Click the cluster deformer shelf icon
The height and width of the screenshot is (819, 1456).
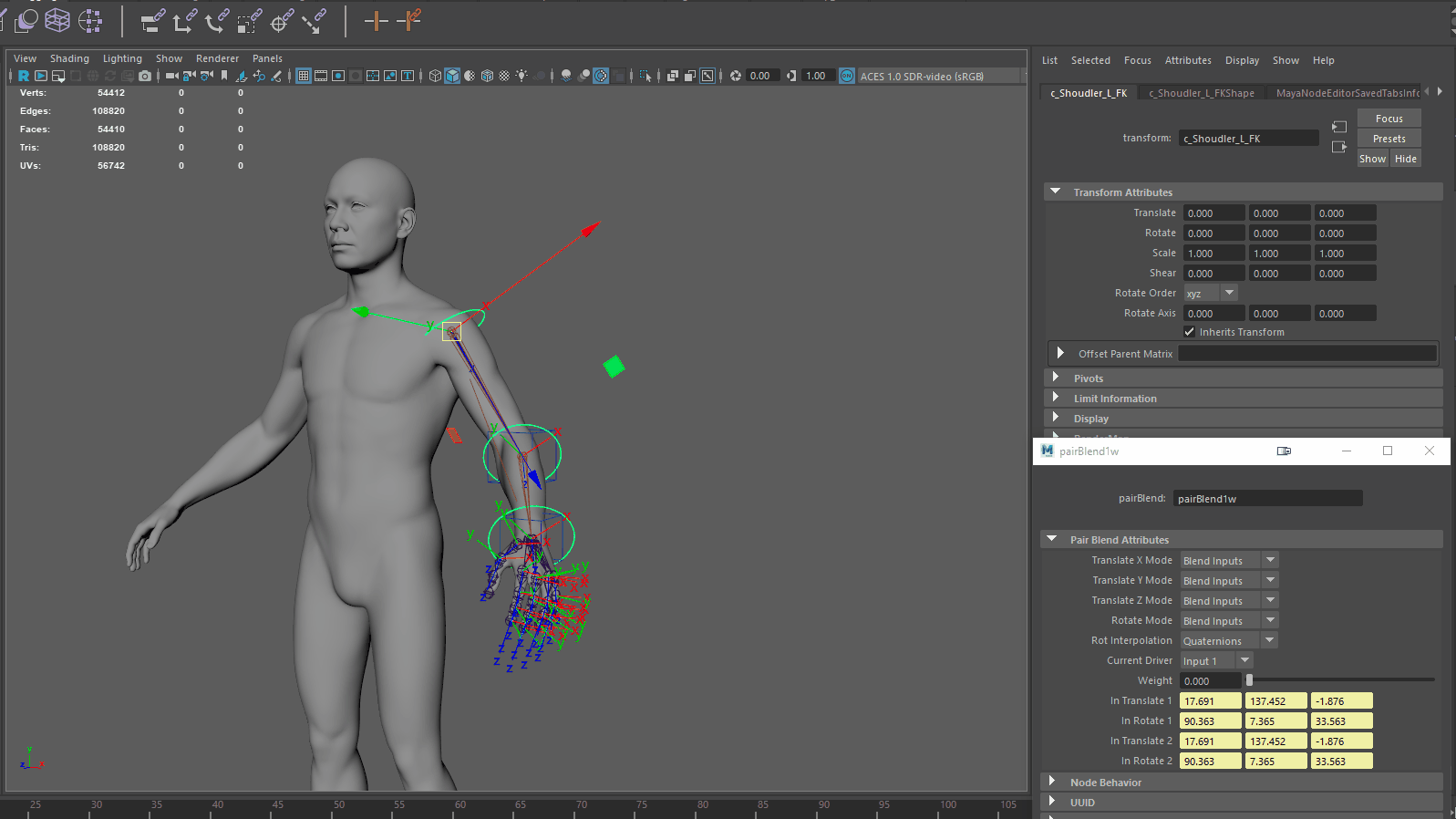click(x=90, y=20)
